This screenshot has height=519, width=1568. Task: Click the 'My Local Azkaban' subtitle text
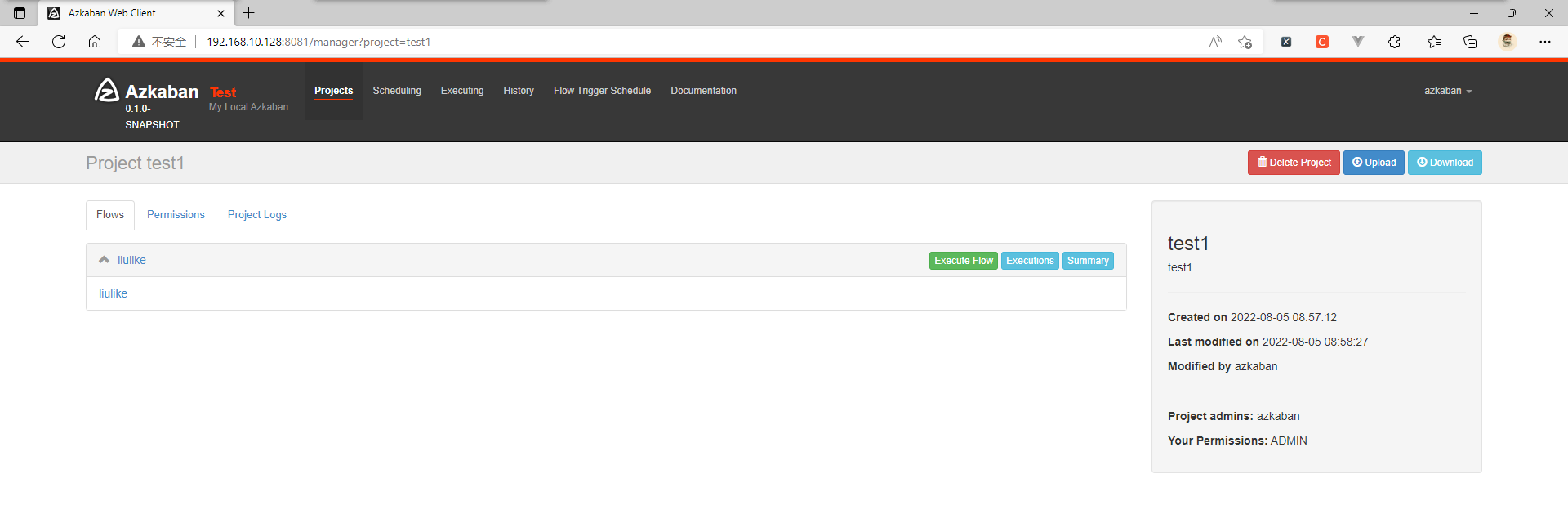[248, 107]
